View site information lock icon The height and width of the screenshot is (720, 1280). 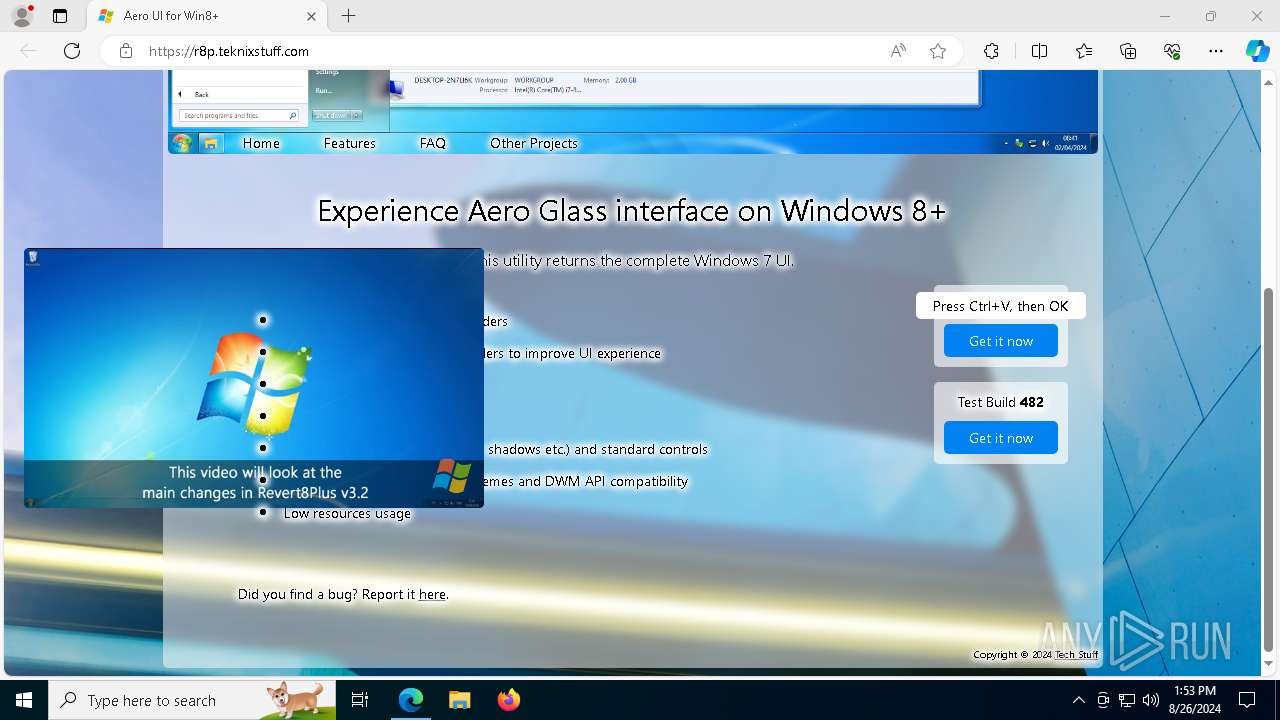pos(125,51)
